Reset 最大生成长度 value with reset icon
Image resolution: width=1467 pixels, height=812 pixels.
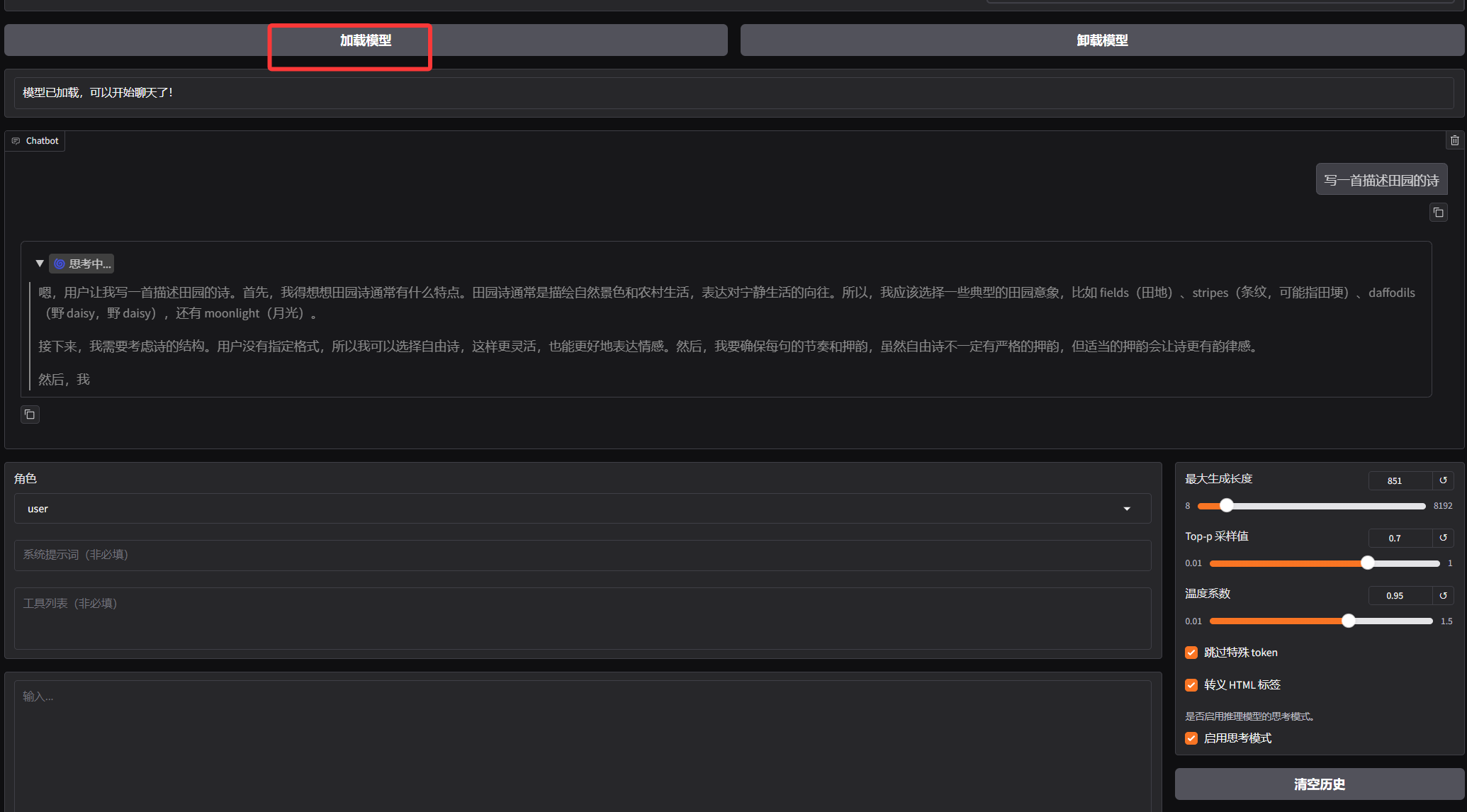[1443, 480]
